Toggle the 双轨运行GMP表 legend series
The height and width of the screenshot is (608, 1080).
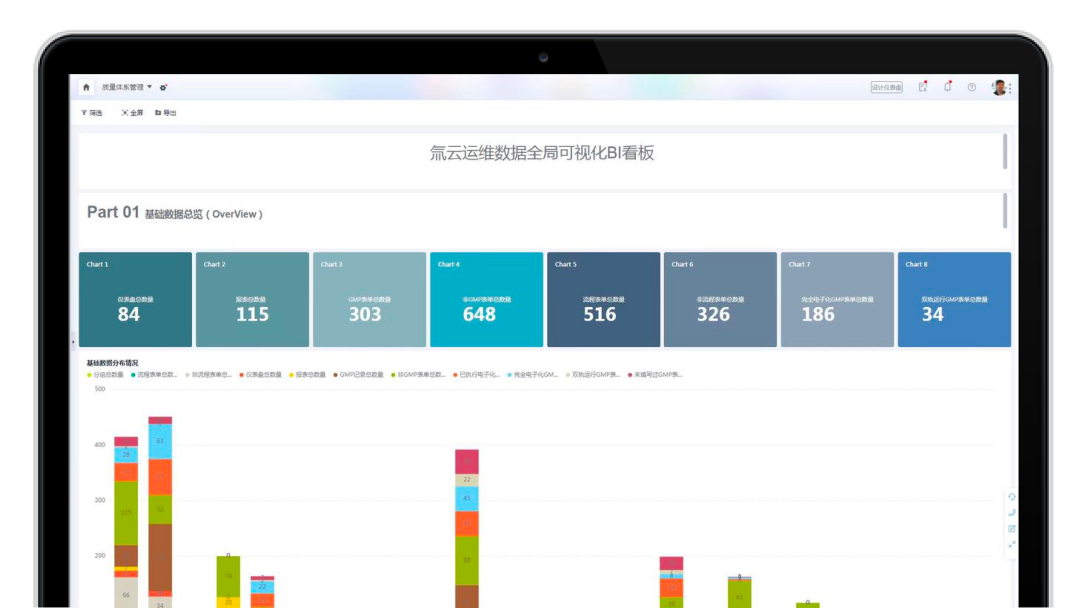pyautogui.click(x=593, y=375)
